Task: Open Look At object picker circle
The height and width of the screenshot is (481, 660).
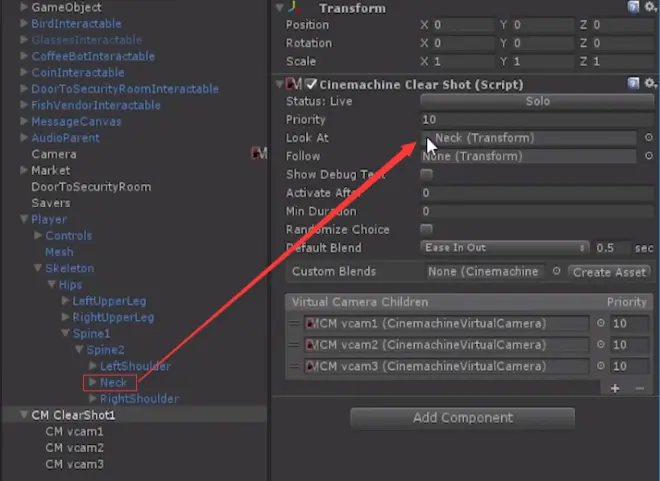Action: 649,137
